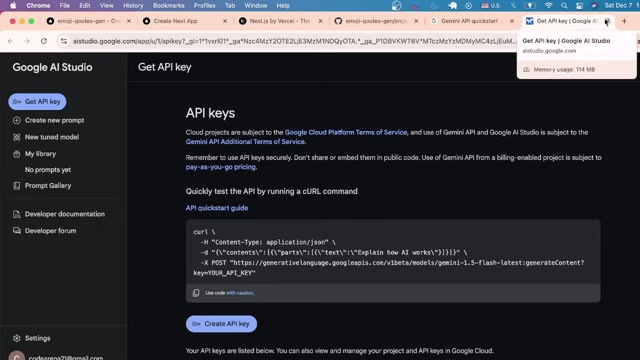Click the Create API key button
640x360 pixels.
221,324
